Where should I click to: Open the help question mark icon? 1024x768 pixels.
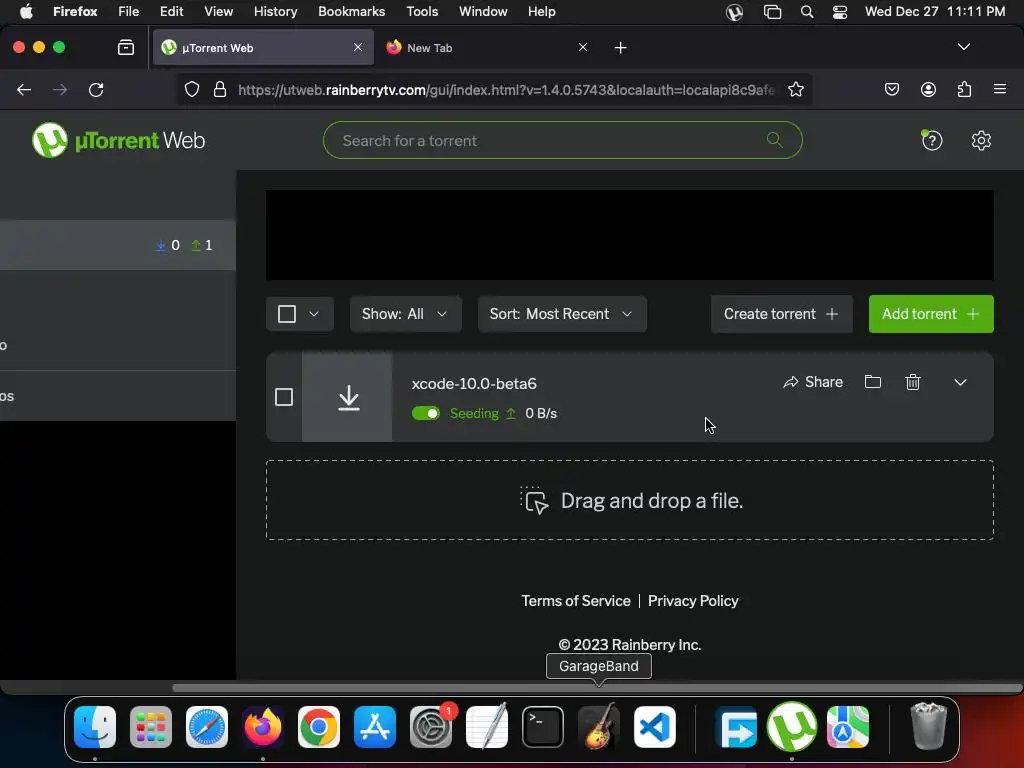click(932, 140)
